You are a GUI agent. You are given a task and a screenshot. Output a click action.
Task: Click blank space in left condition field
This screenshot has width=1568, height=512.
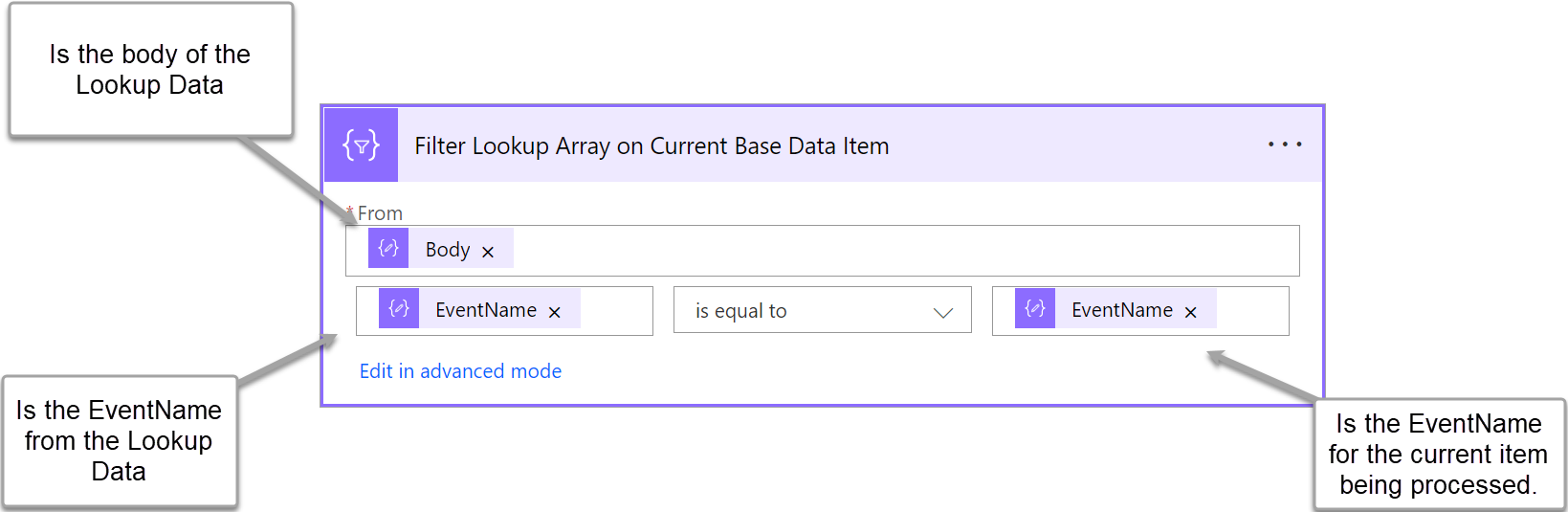pos(615,311)
